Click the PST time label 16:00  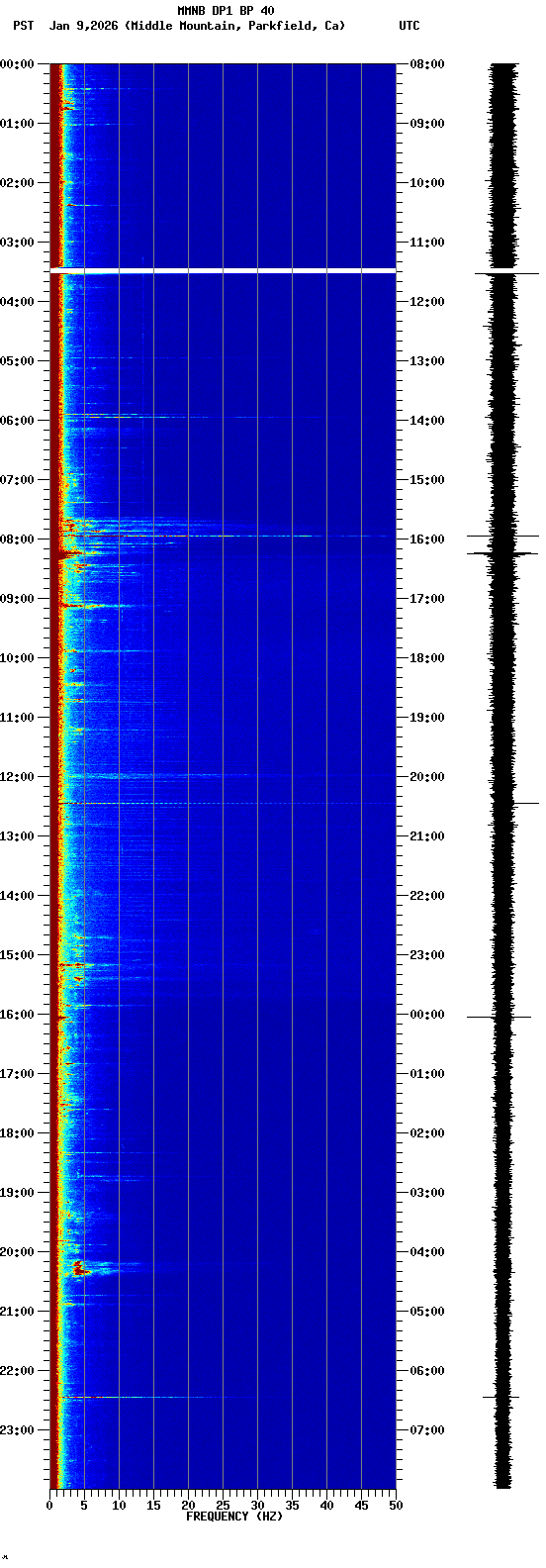coord(18,1015)
